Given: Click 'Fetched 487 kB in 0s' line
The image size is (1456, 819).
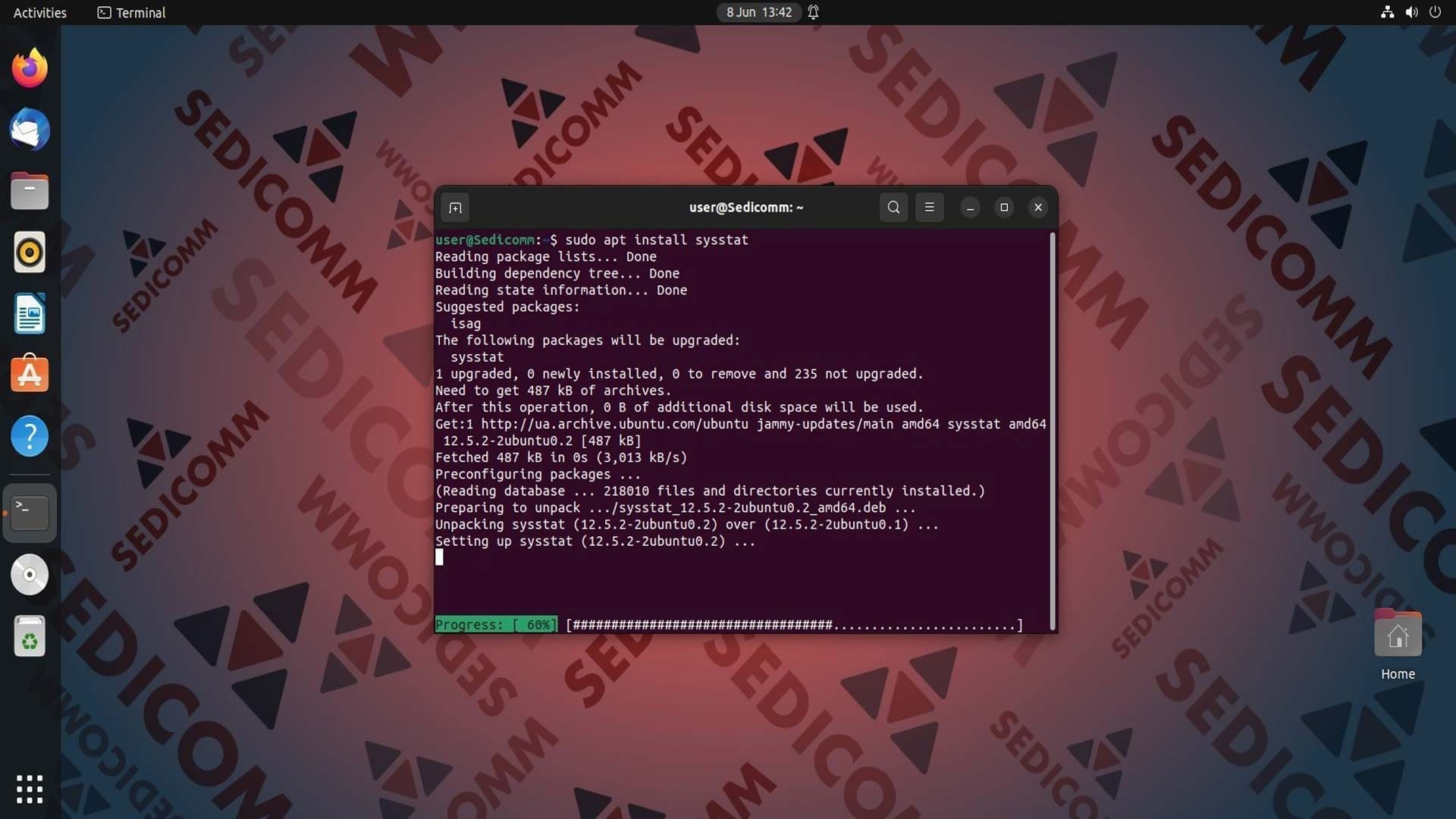Looking at the screenshot, I should (561, 457).
